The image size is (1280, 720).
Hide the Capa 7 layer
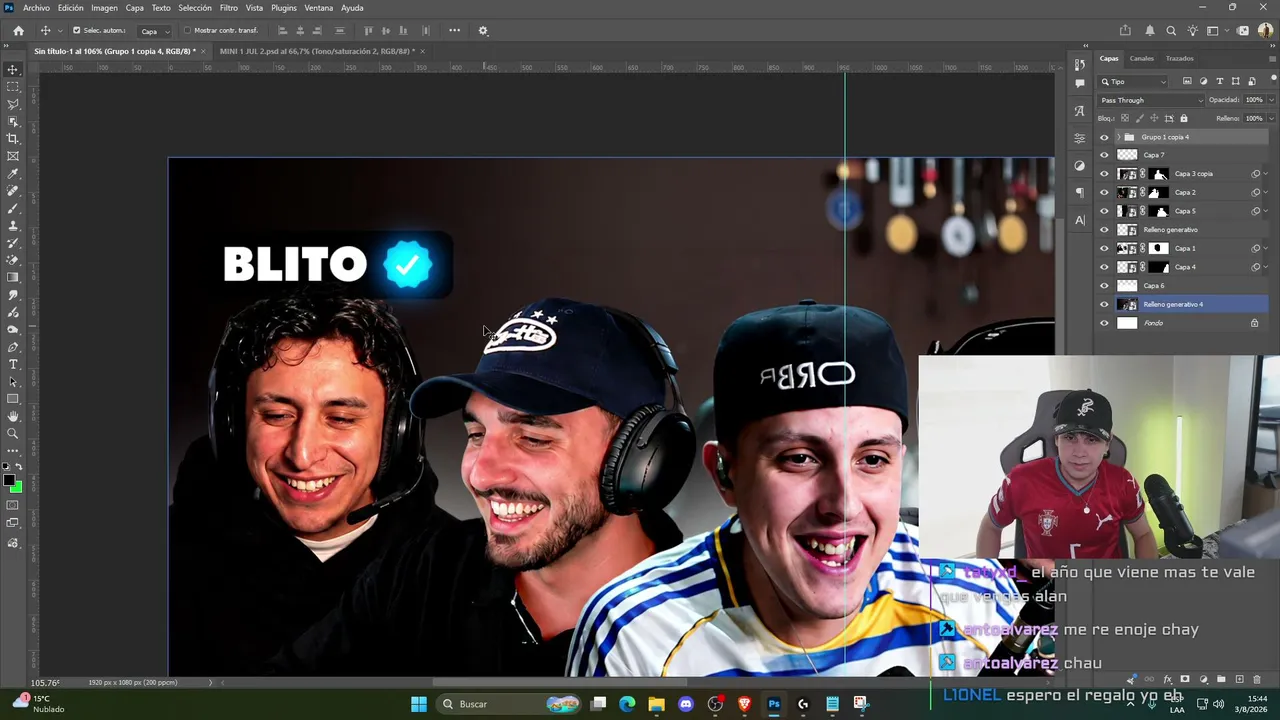(x=1104, y=155)
